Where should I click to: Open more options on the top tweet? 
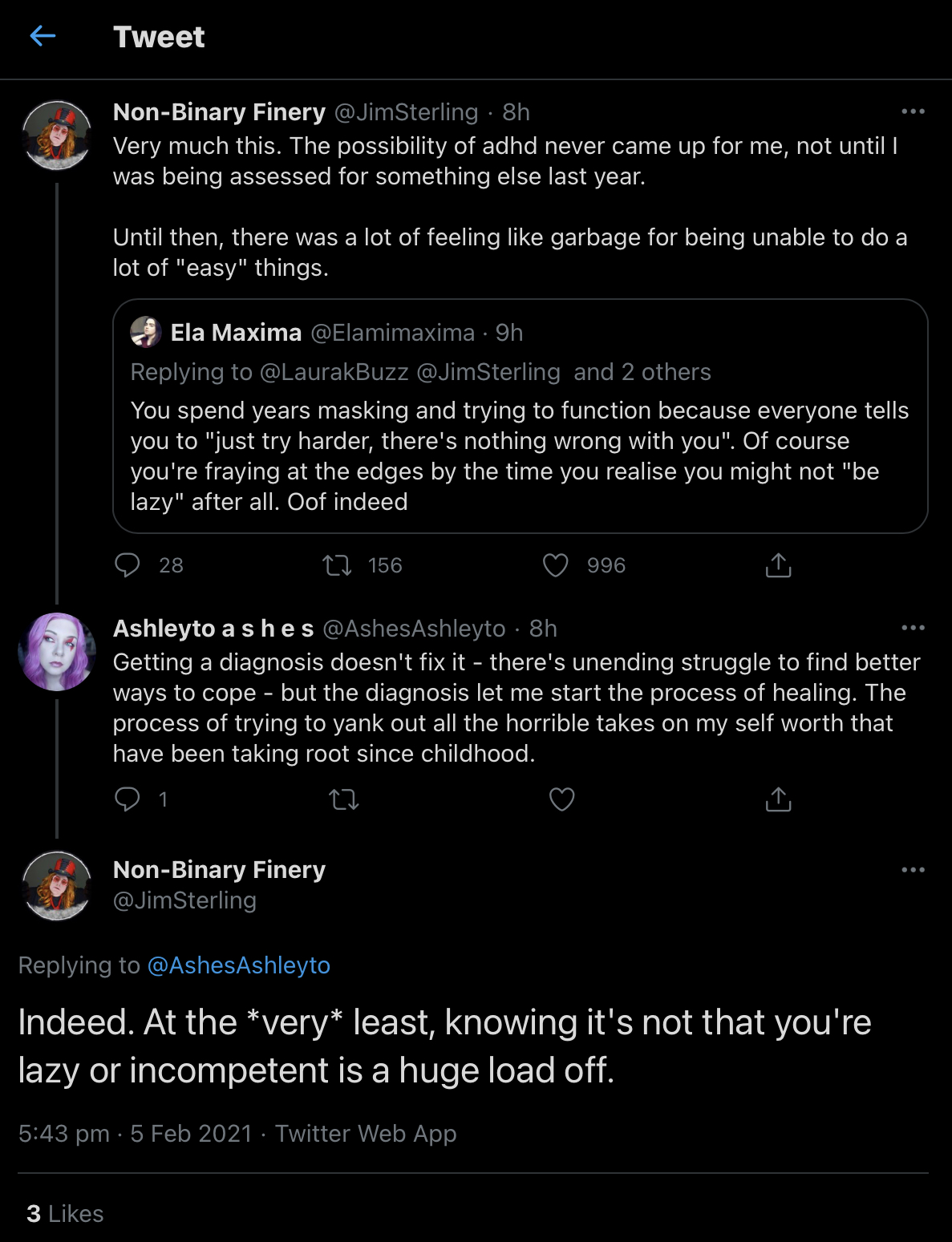914,111
